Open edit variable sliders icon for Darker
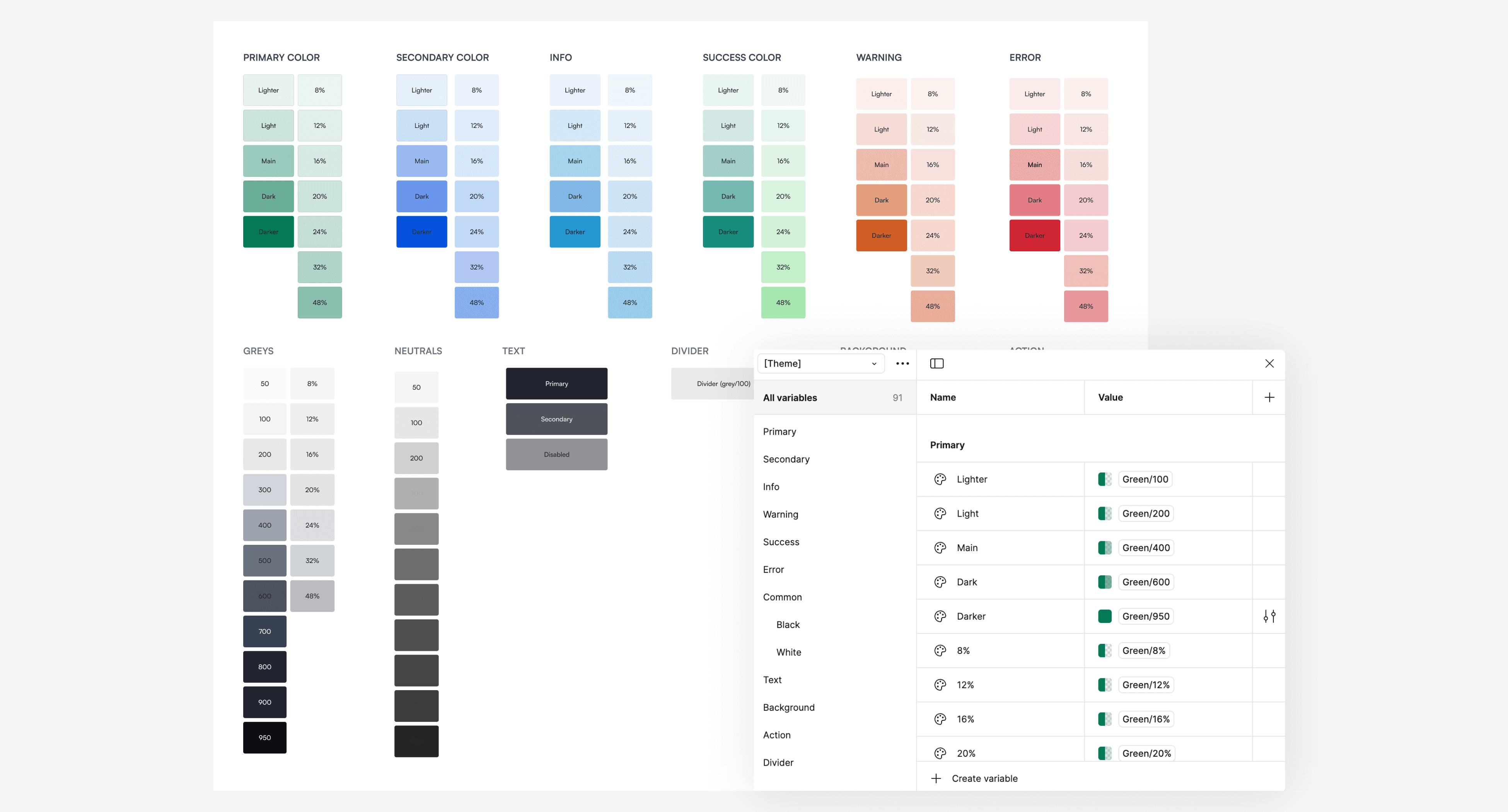The height and width of the screenshot is (812, 1508). (1269, 616)
